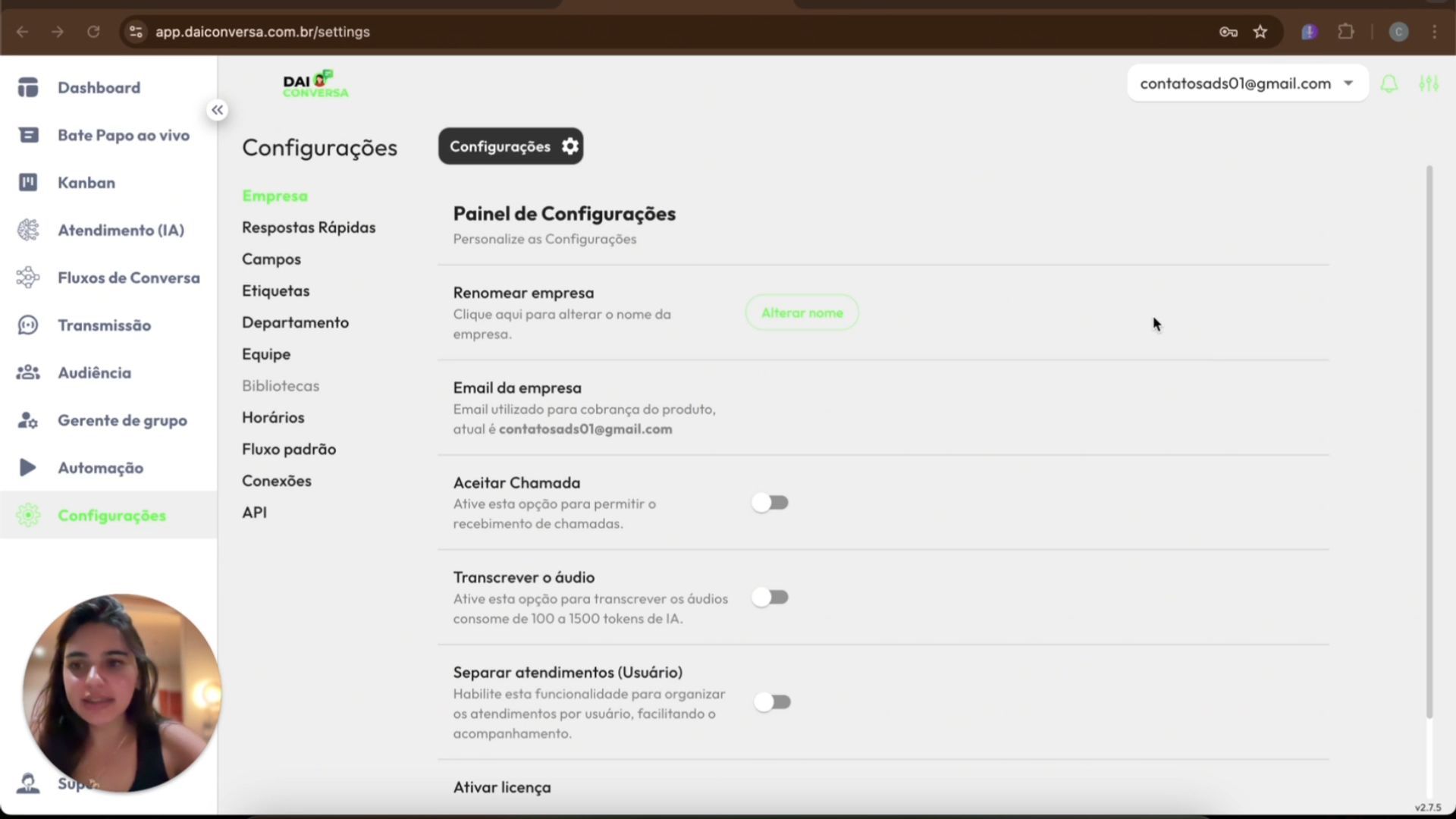Open the contatosads01@gmail.com account dropdown

[1247, 83]
